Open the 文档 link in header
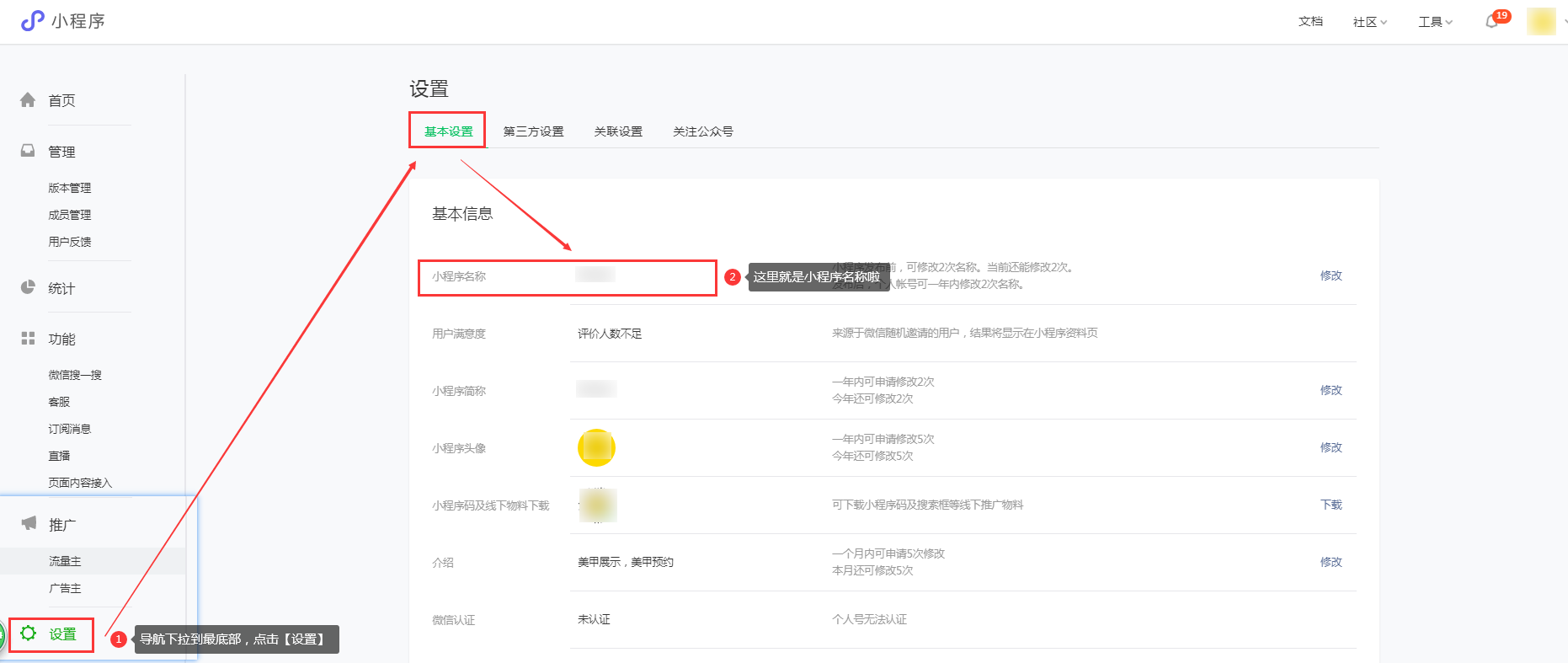Viewport: 1568px width, 663px height. point(1310,22)
